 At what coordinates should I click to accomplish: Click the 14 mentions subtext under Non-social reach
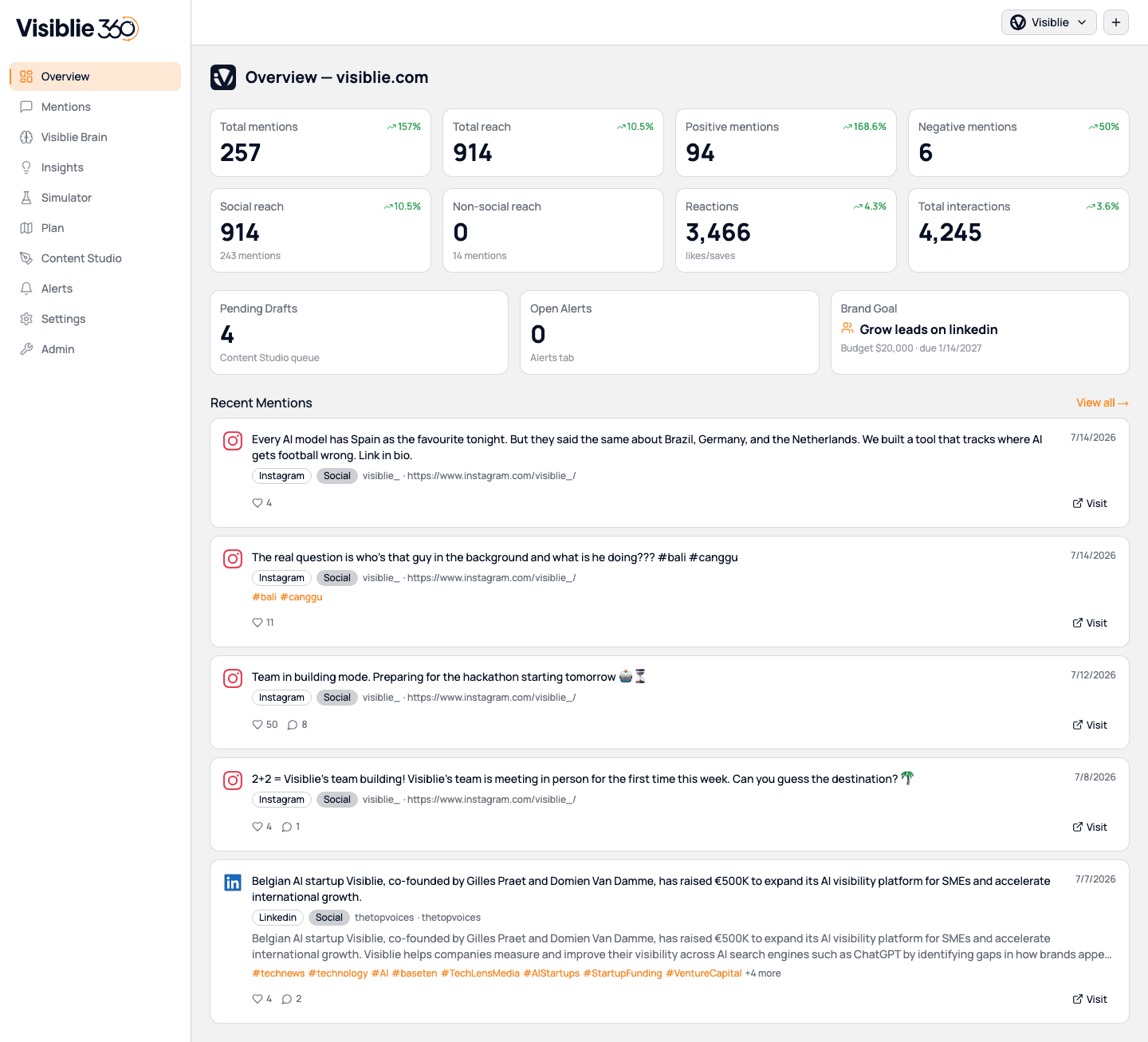click(480, 256)
